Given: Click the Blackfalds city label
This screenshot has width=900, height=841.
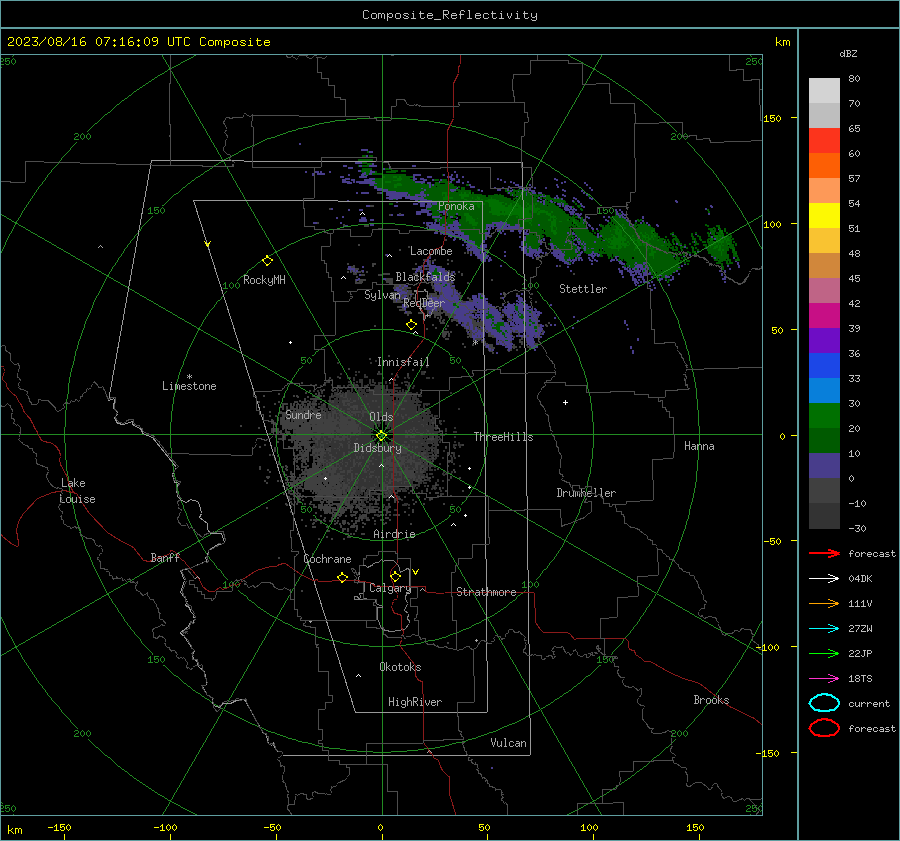Looking at the screenshot, I should coord(425,277).
